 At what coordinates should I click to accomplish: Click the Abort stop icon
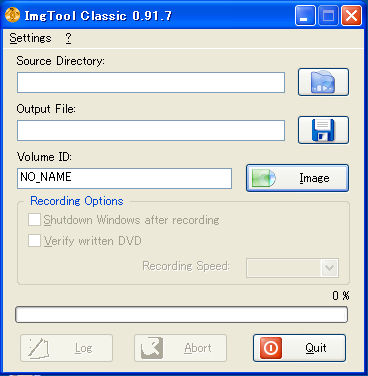tap(152, 348)
